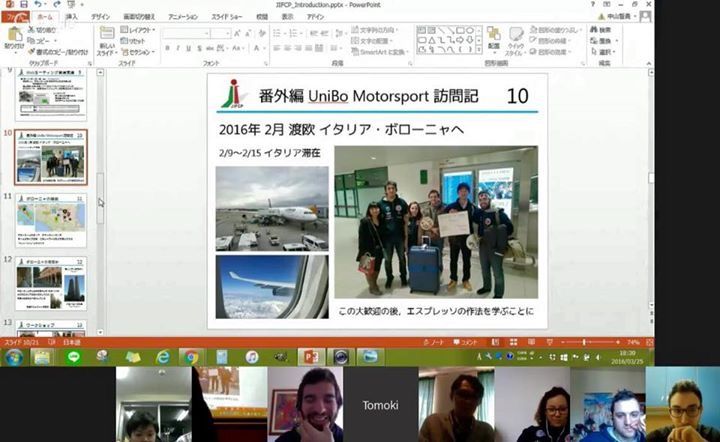Open the Shape Effects option
The height and width of the screenshot is (442, 720).
549,52
